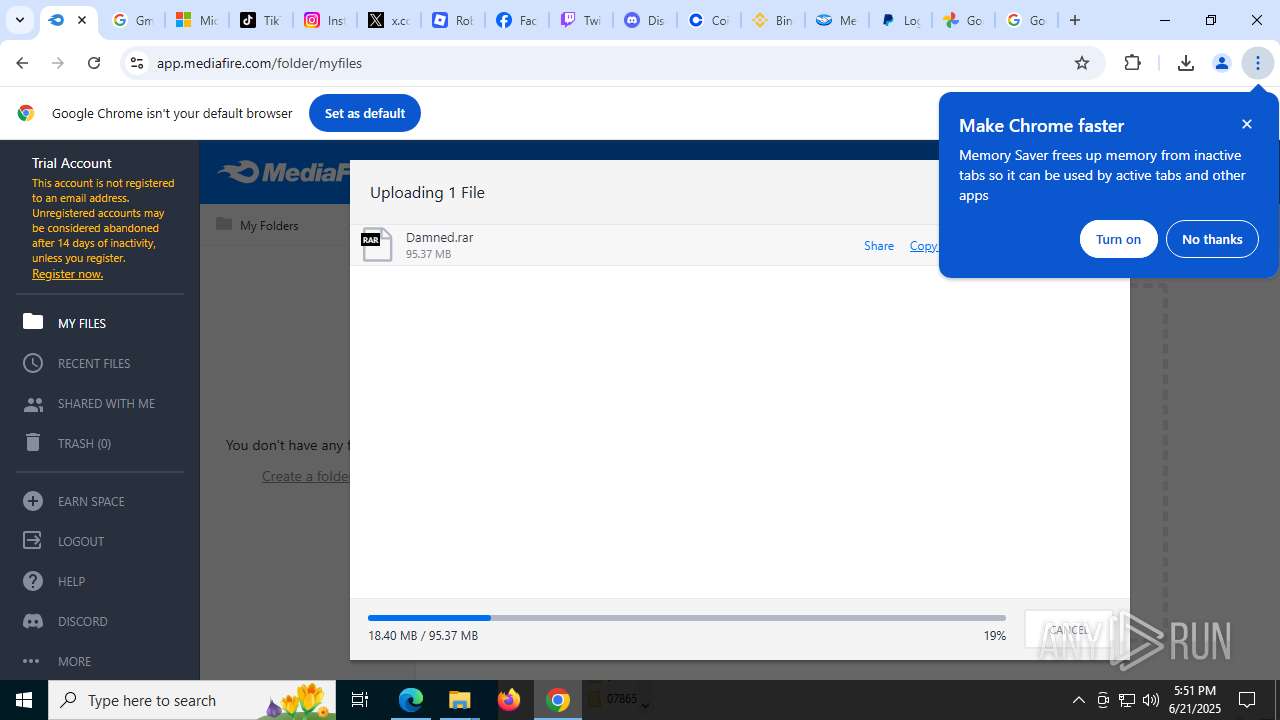Click the 19% upload percentage text
1280x720 pixels.
coord(994,636)
